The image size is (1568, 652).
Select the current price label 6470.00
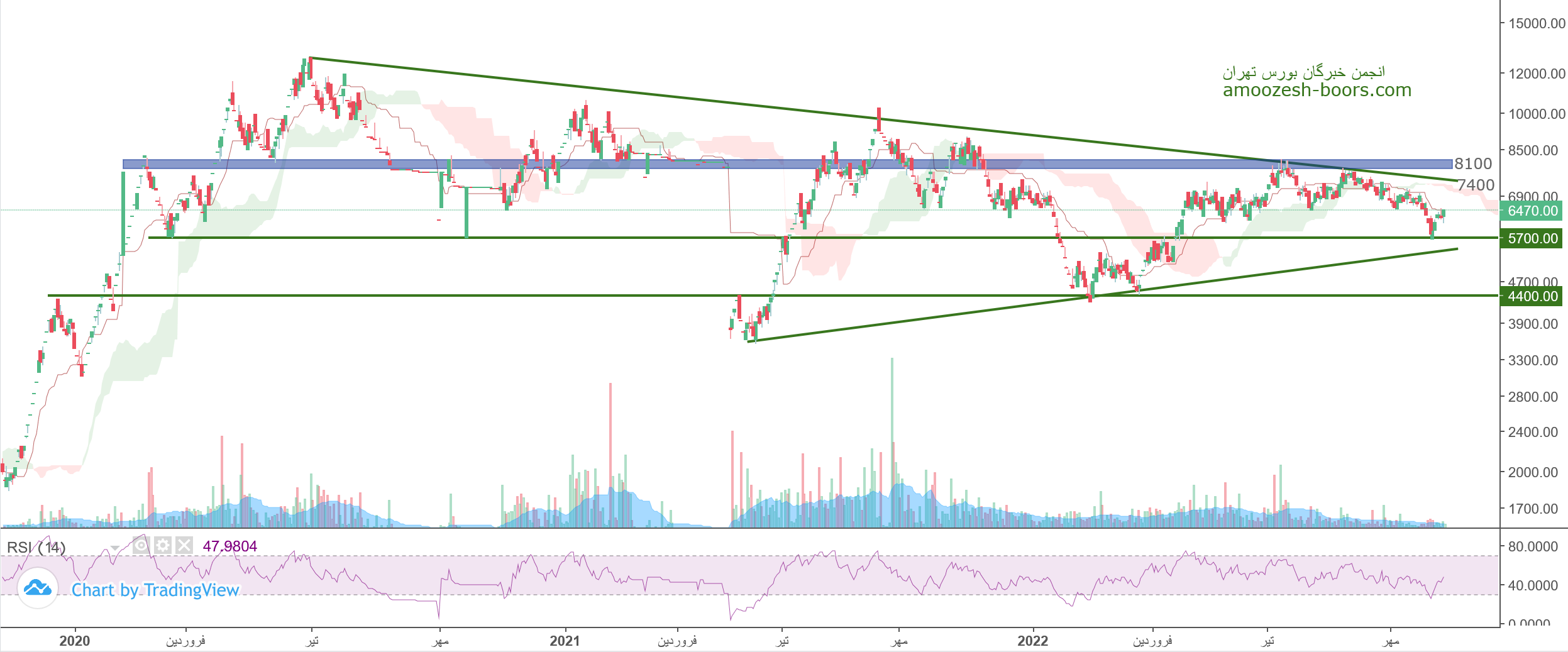click(x=1532, y=211)
